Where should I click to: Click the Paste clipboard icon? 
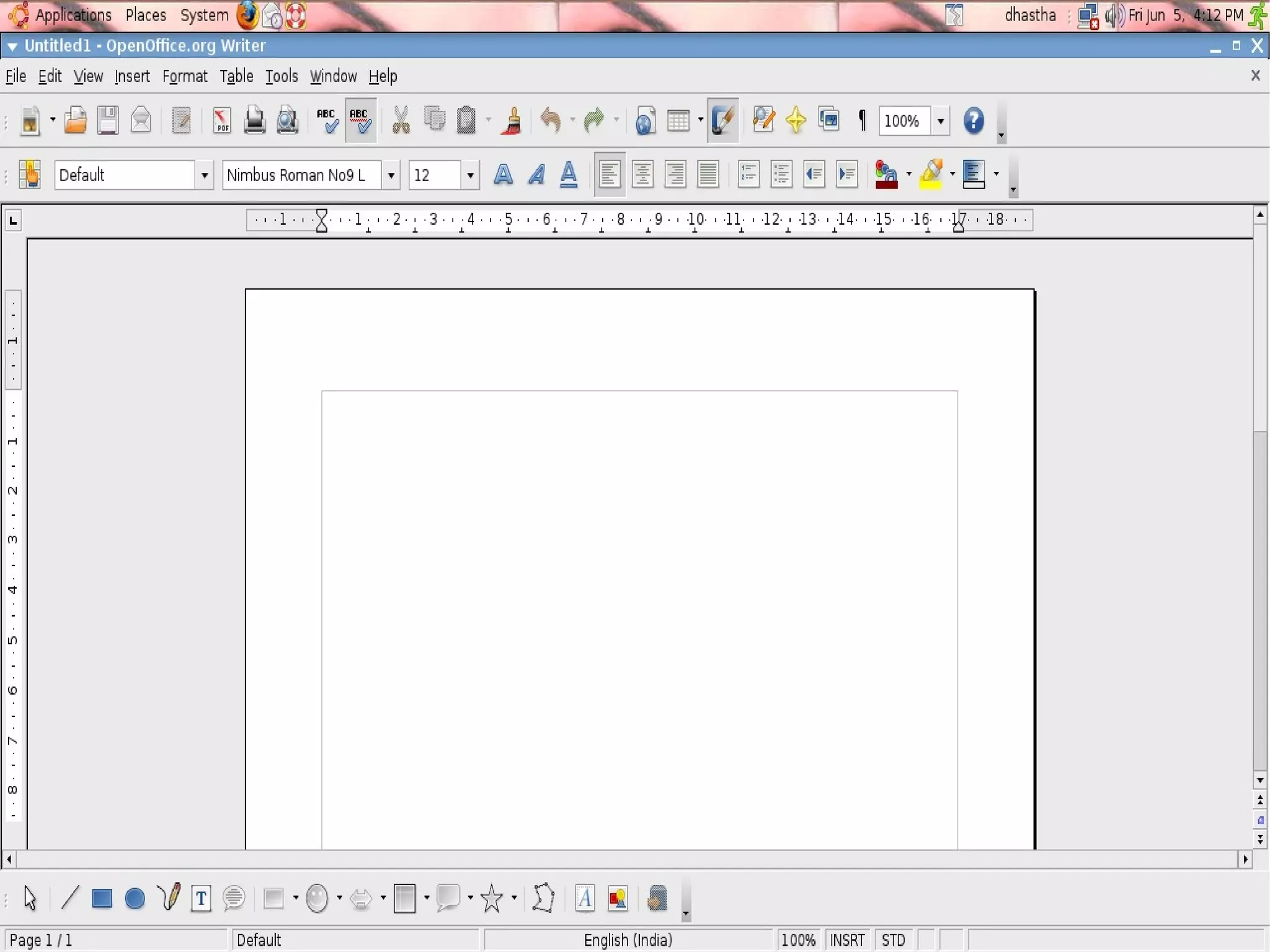point(466,120)
